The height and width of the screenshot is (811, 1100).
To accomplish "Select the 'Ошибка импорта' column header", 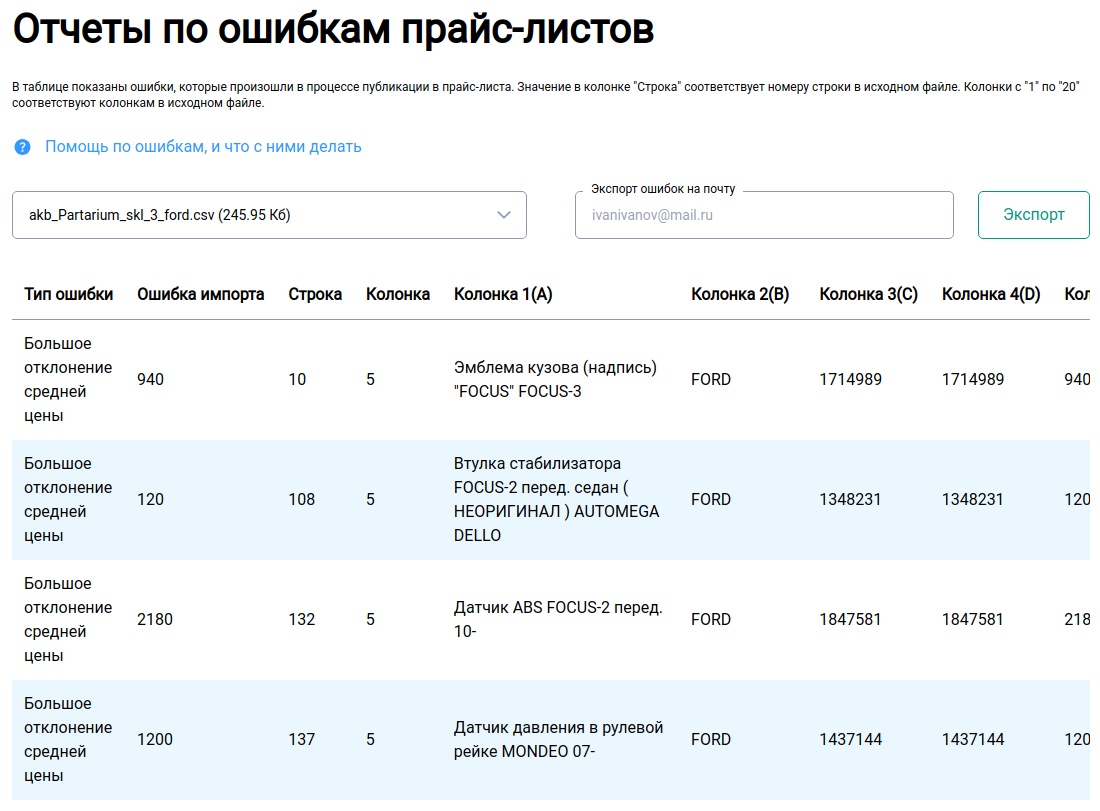I will [x=200, y=294].
